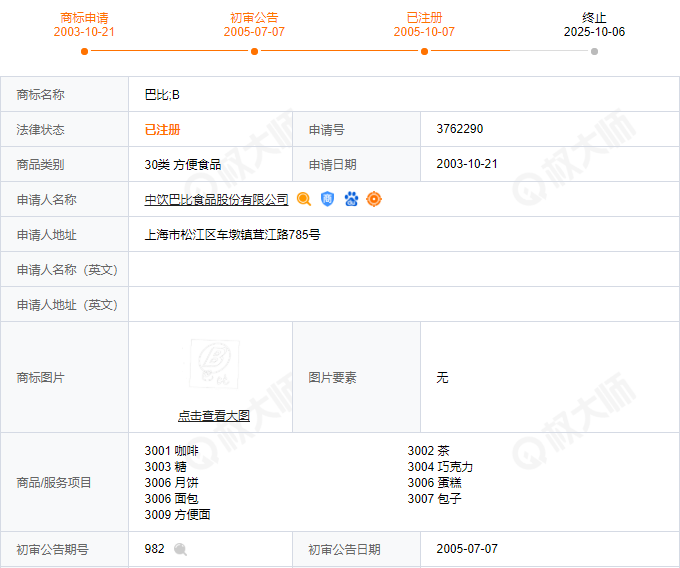Click goods item 3004 巧克力
680x568 pixels.
(x=440, y=467)
